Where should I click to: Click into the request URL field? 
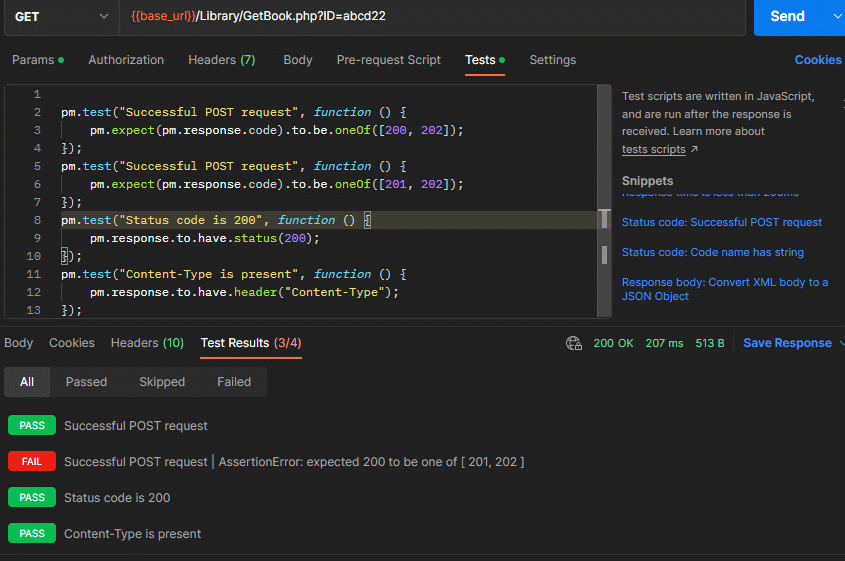click(x=432, y=17)
